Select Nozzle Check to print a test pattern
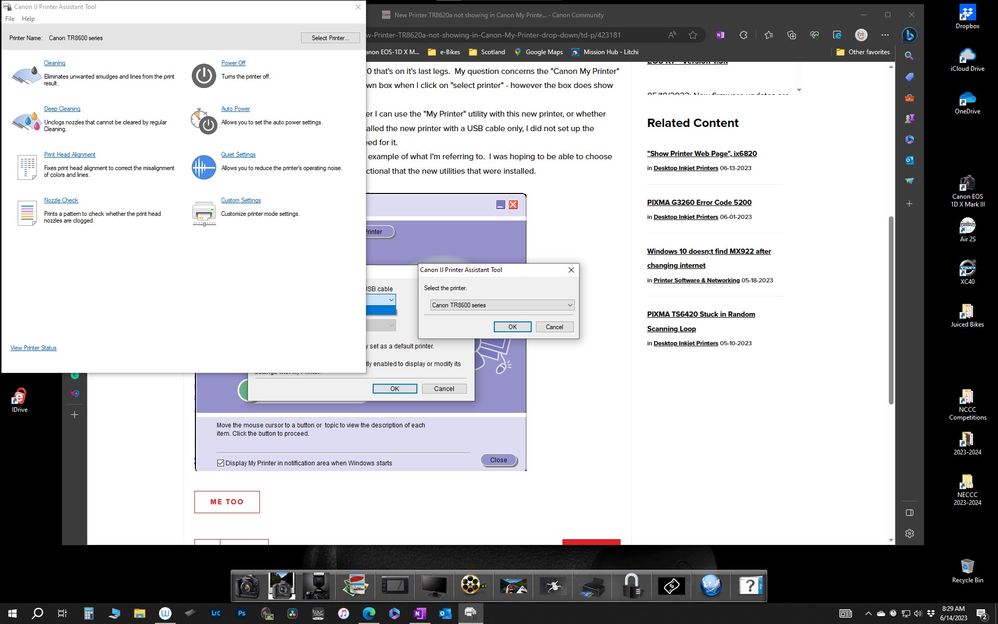Screen dimensions: 998x624 61,200
